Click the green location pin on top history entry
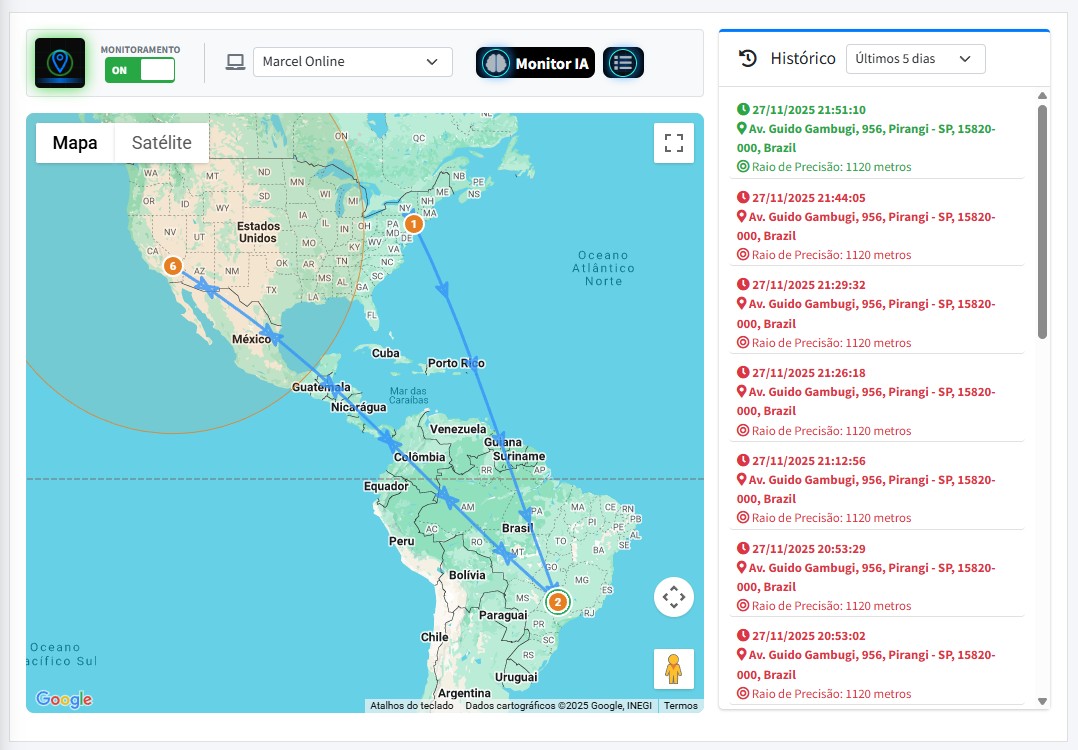This screenshot has width=1078, height=750. coord(742,128)
